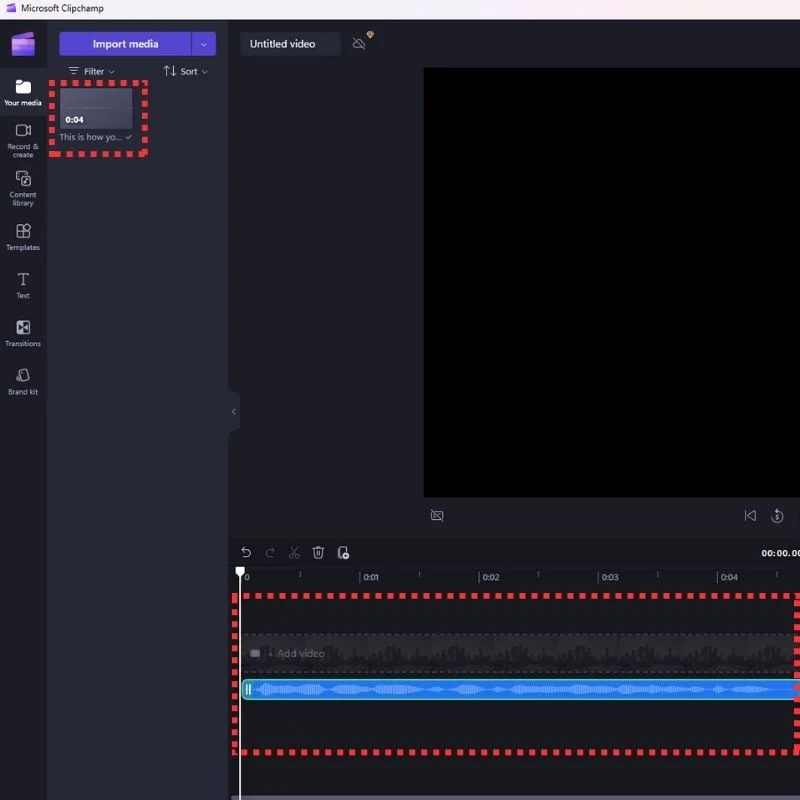Collapse the media side panel
The height and width of the screenshot is (800, 800).
(234, 411)
